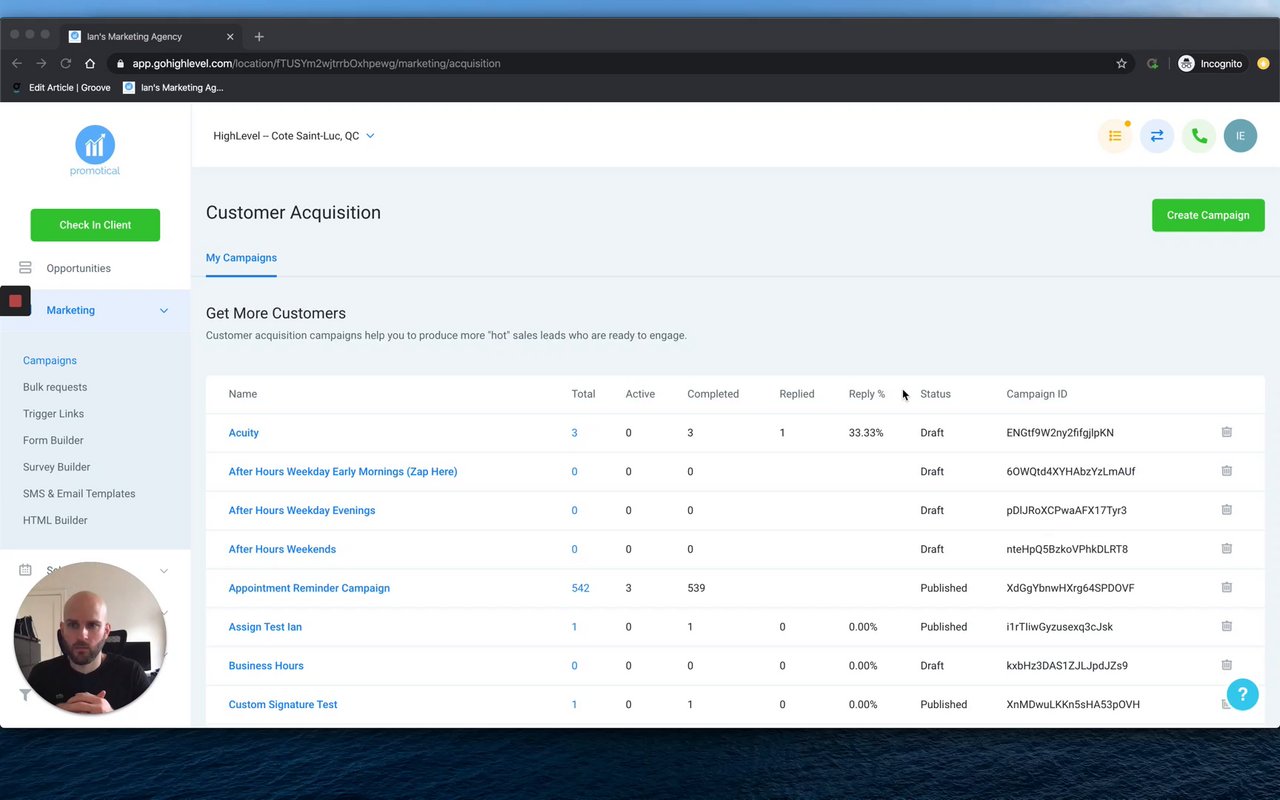Click the Reply % column header
Screen dimensions: 1280x800
[x=867, y=394]
